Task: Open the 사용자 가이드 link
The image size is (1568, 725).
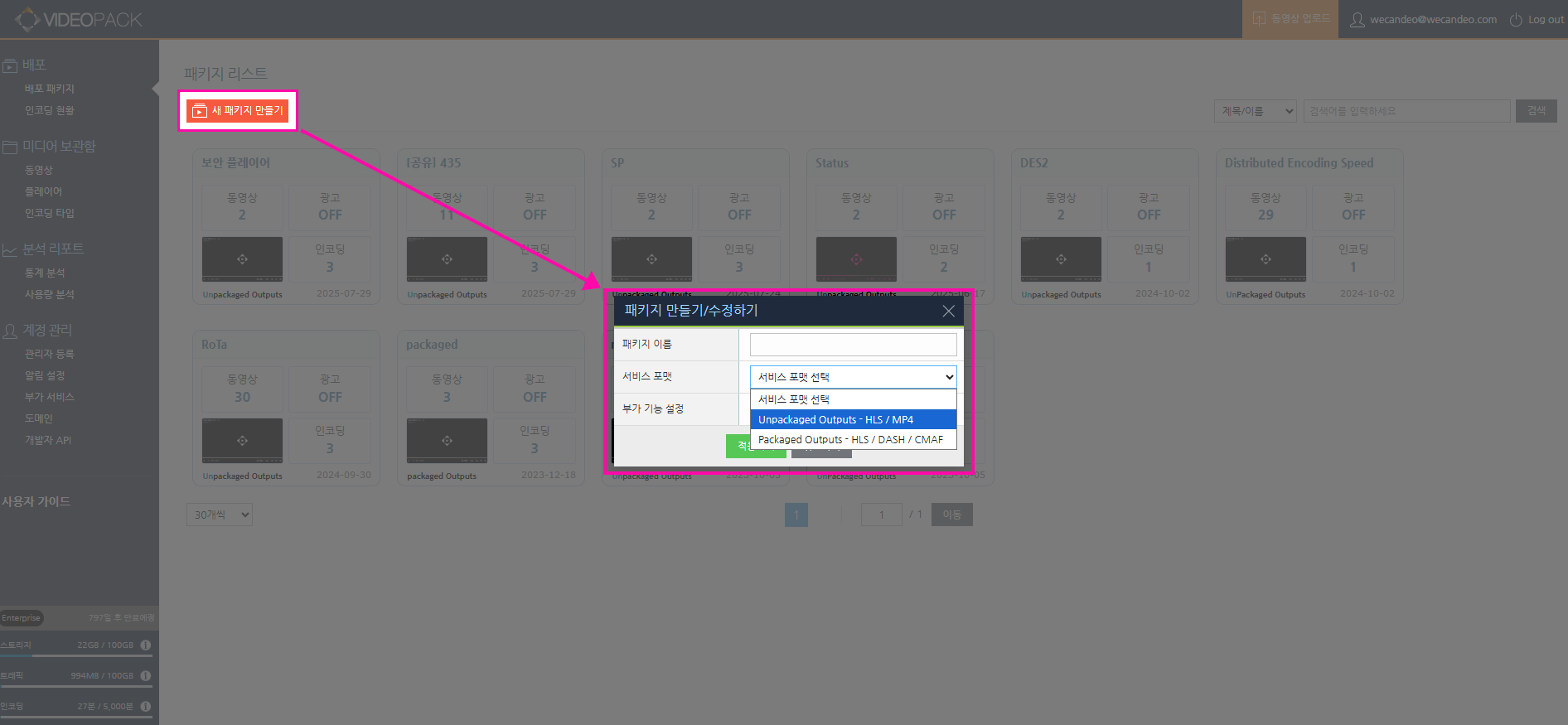Action: (36, 501)
